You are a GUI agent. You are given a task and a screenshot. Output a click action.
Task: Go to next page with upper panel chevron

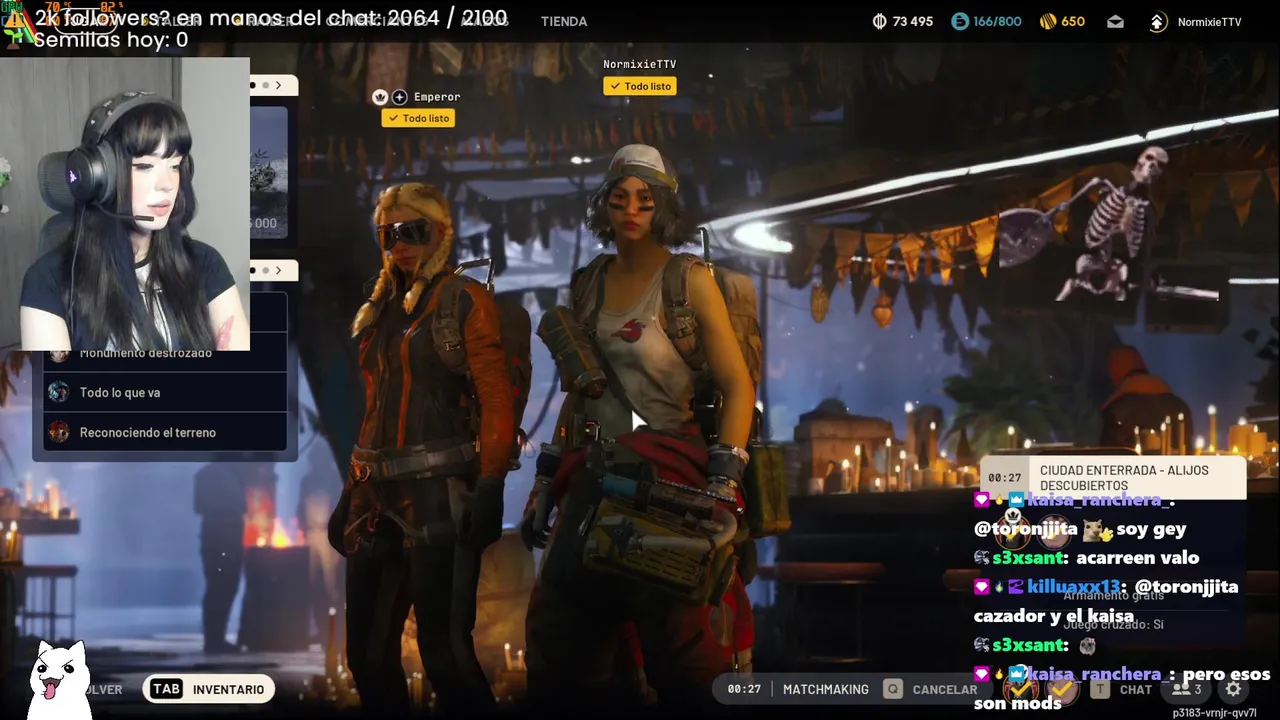coord(278,85)
